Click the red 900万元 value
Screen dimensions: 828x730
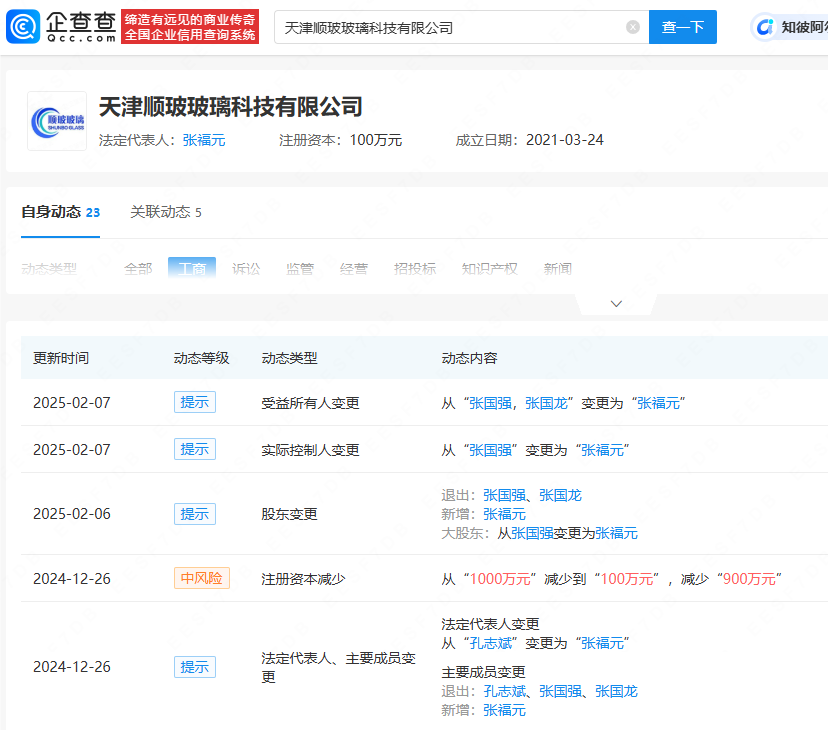749,579
